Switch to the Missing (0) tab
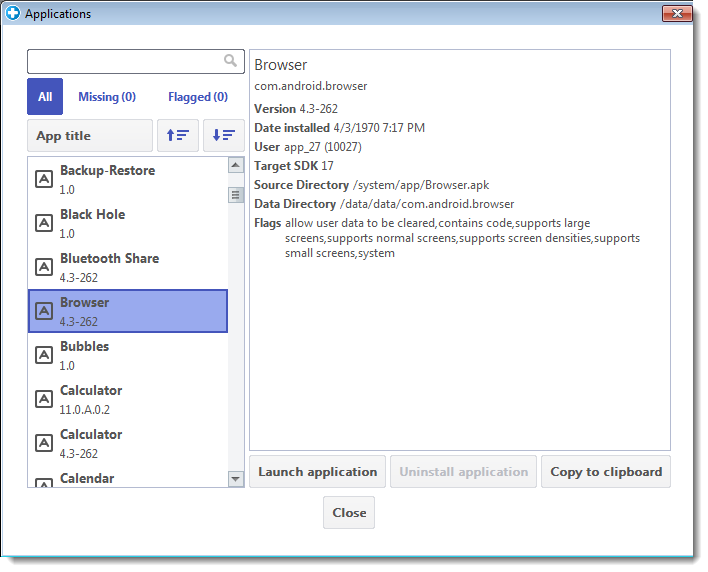The height and width of the screenshot is (572, 708). pyautogui.click(x=107, y=97)
